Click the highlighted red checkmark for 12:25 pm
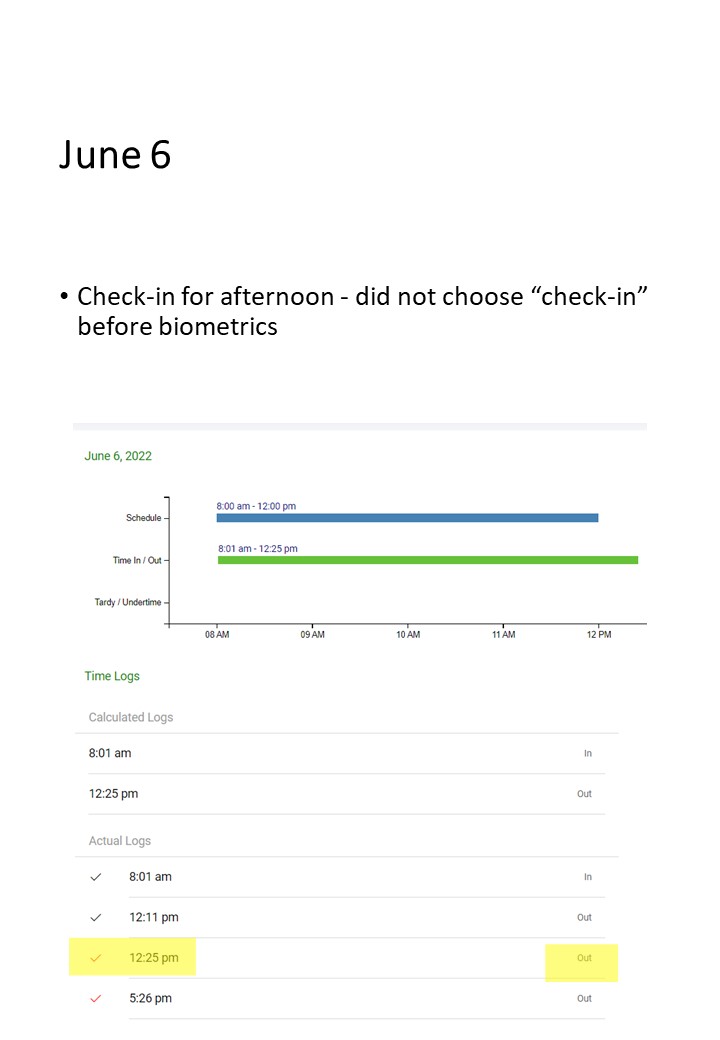 tap(96, 958)
